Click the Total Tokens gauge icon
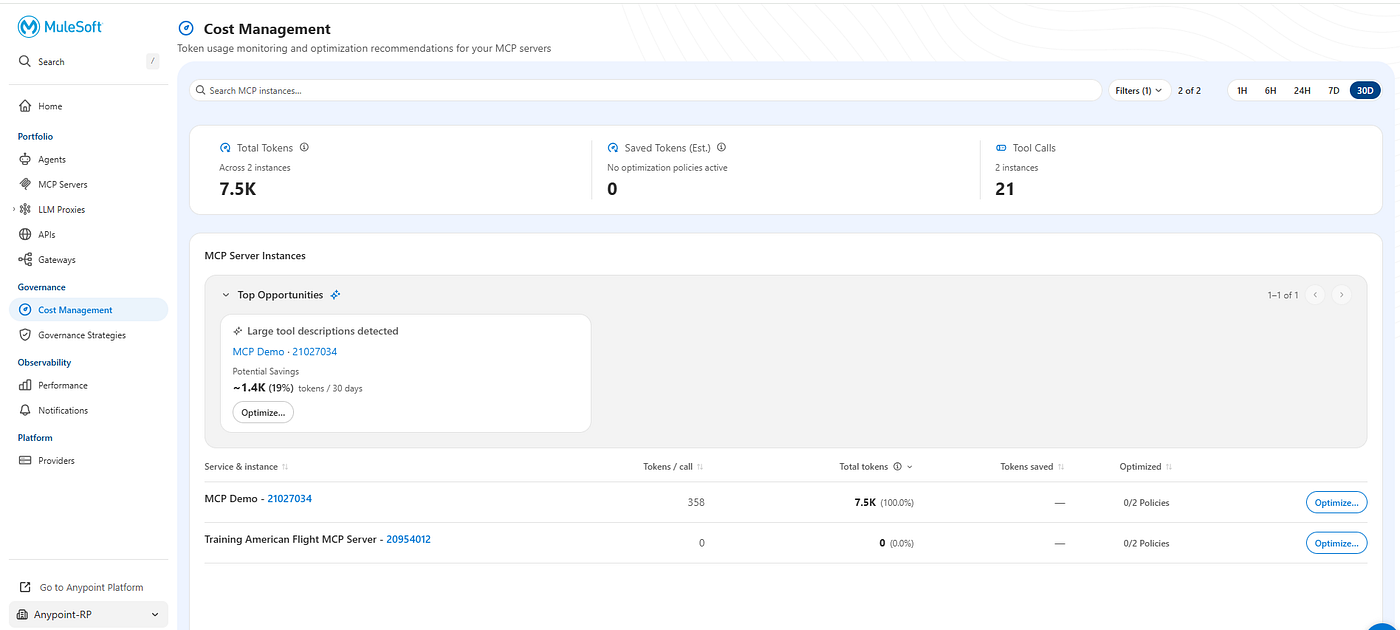This screenshot has width=1400, height=630. coord(225,148)
